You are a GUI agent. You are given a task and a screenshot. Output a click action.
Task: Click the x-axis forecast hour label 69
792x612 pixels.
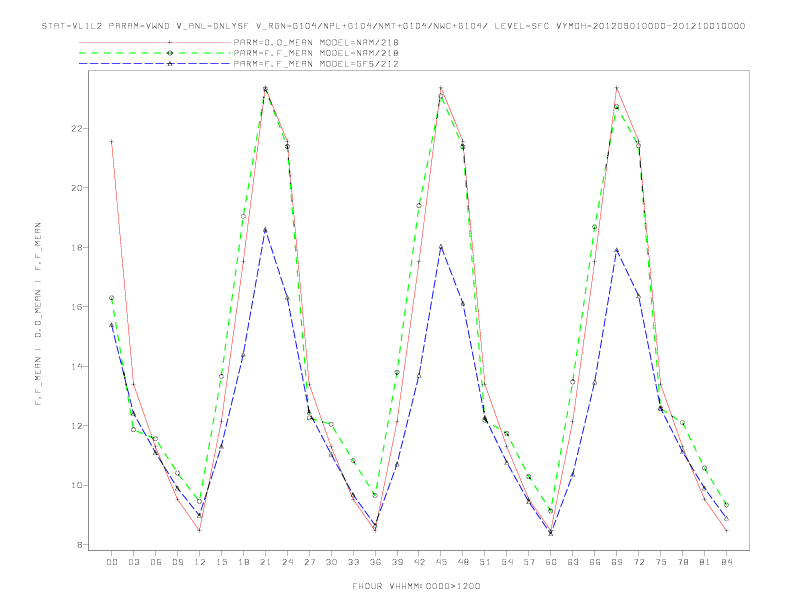coord(617,562)
